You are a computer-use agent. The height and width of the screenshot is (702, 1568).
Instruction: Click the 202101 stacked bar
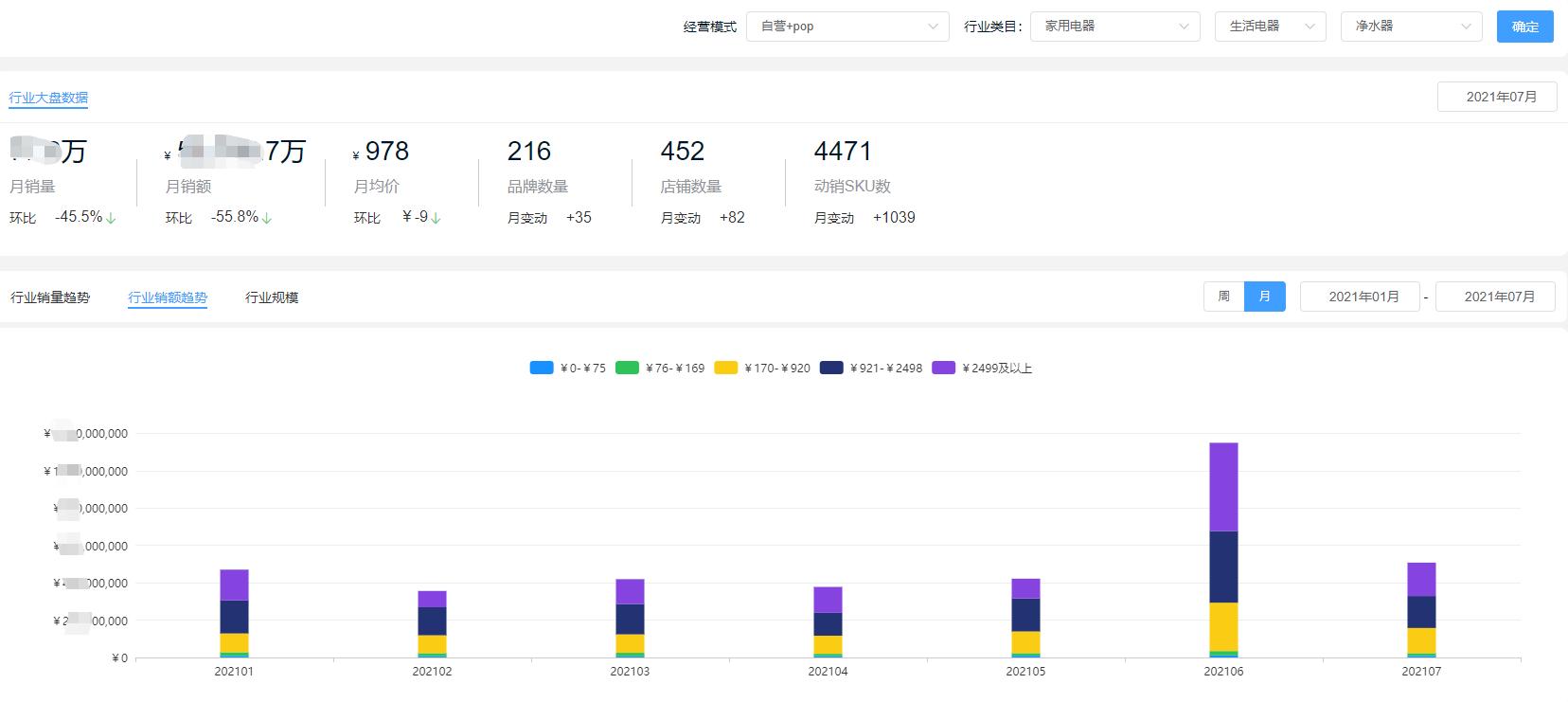(234, 614)
